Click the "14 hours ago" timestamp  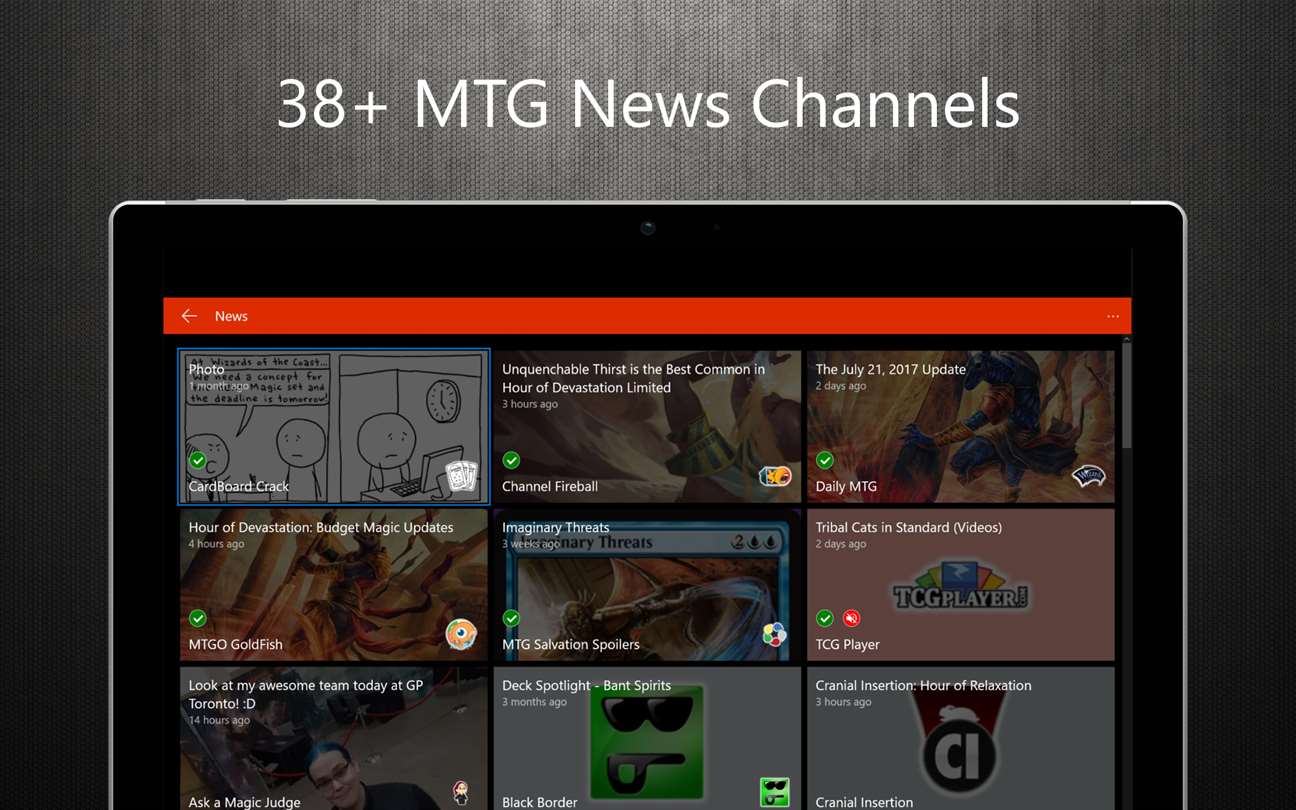[219, 720]
